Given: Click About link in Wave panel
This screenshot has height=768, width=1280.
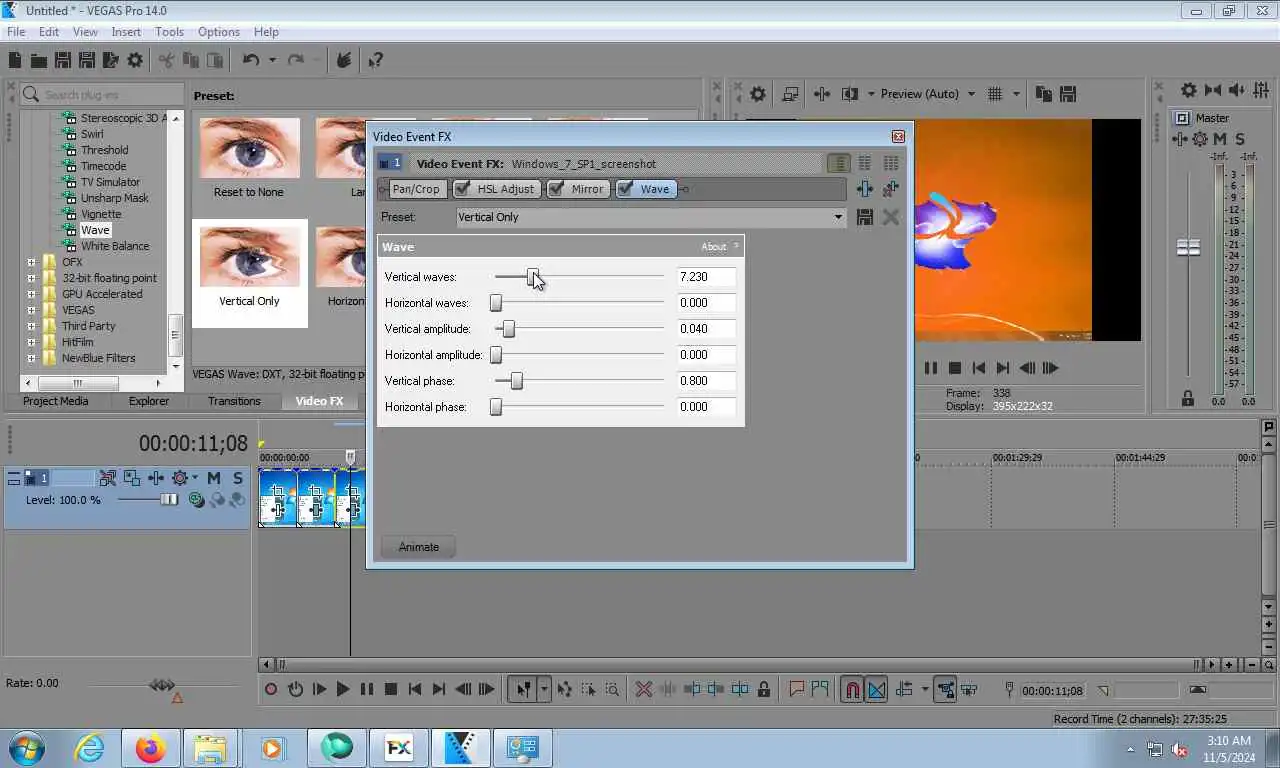Looking at the screenshot, I should (713, 247).
